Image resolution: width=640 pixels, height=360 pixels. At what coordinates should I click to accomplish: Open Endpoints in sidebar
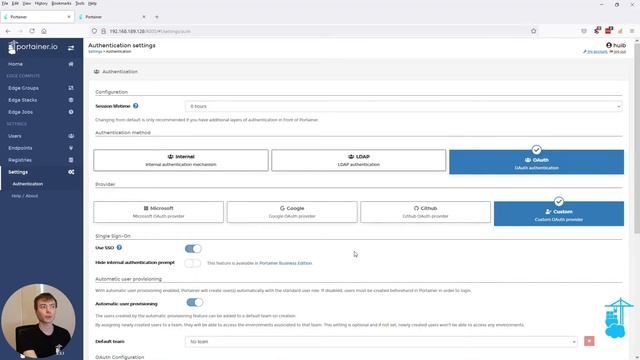(20, 148)
